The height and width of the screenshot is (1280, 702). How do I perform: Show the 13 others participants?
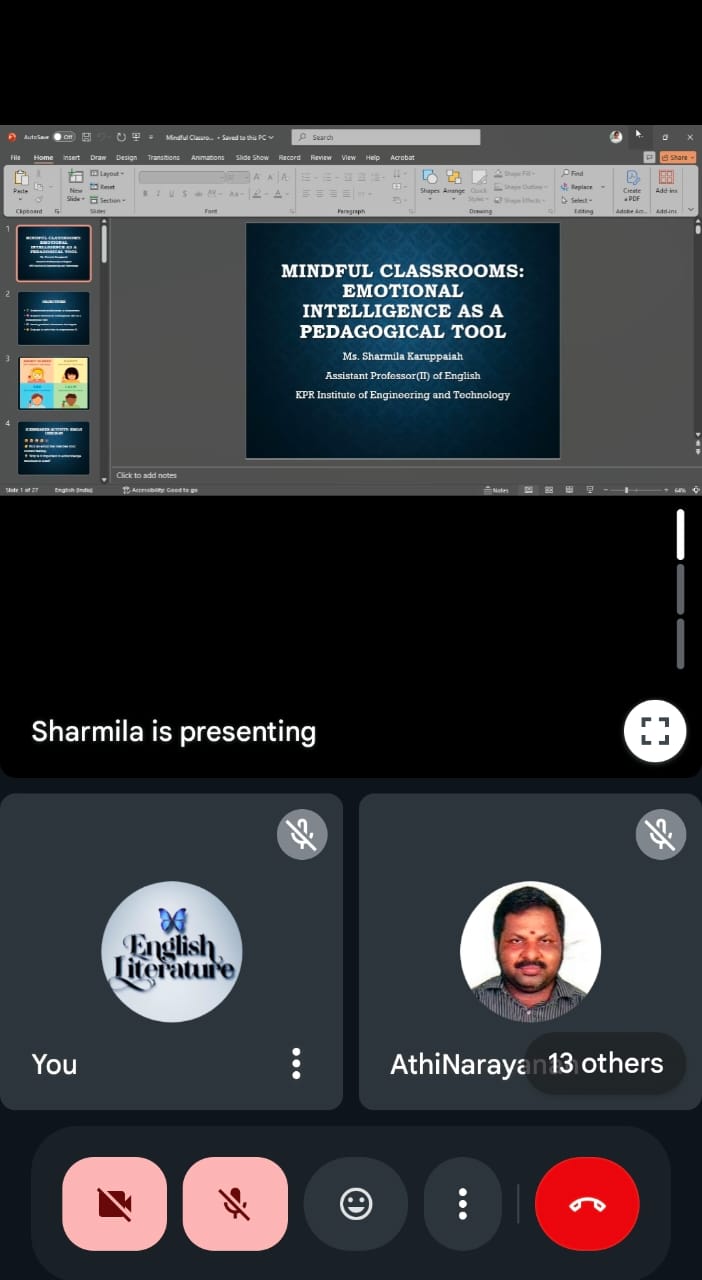click(x=605, y=1063)
